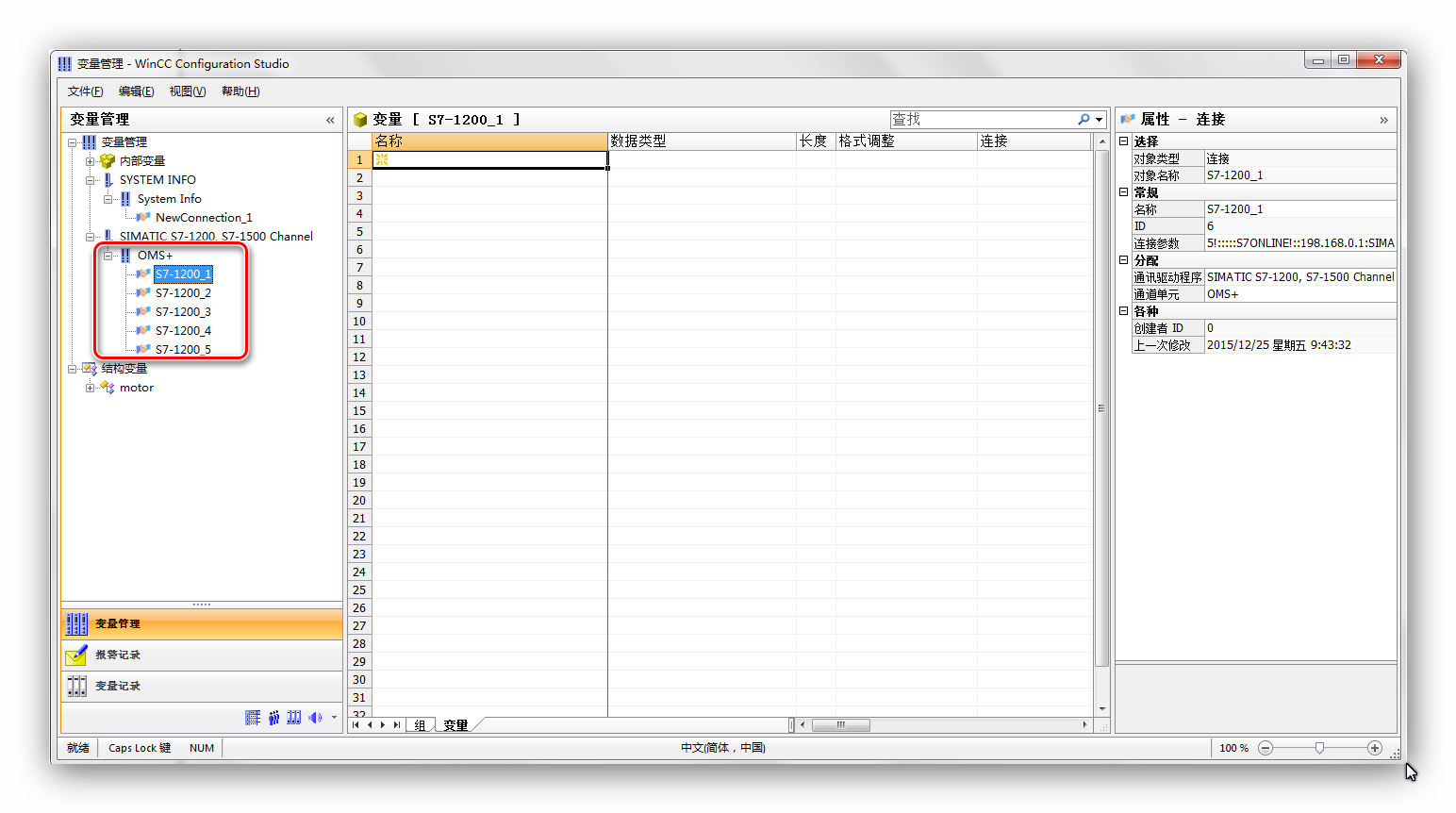Expand the motor structure node
This screenshot has height=813, width=1456.
pyautogui.click(x=91, y=388)
